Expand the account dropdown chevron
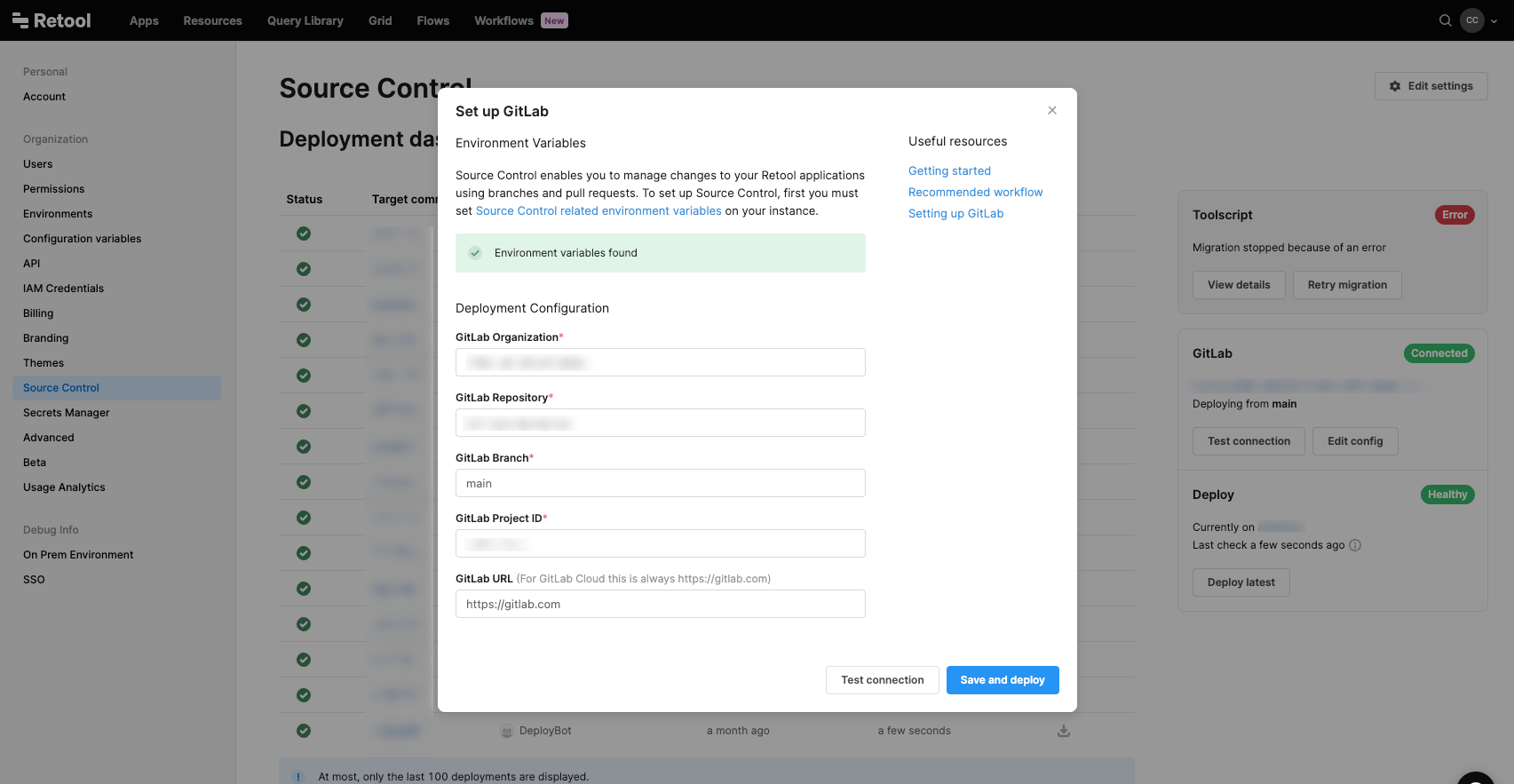Viewport: 1514px width, 784px height. tap(1494, 21)
